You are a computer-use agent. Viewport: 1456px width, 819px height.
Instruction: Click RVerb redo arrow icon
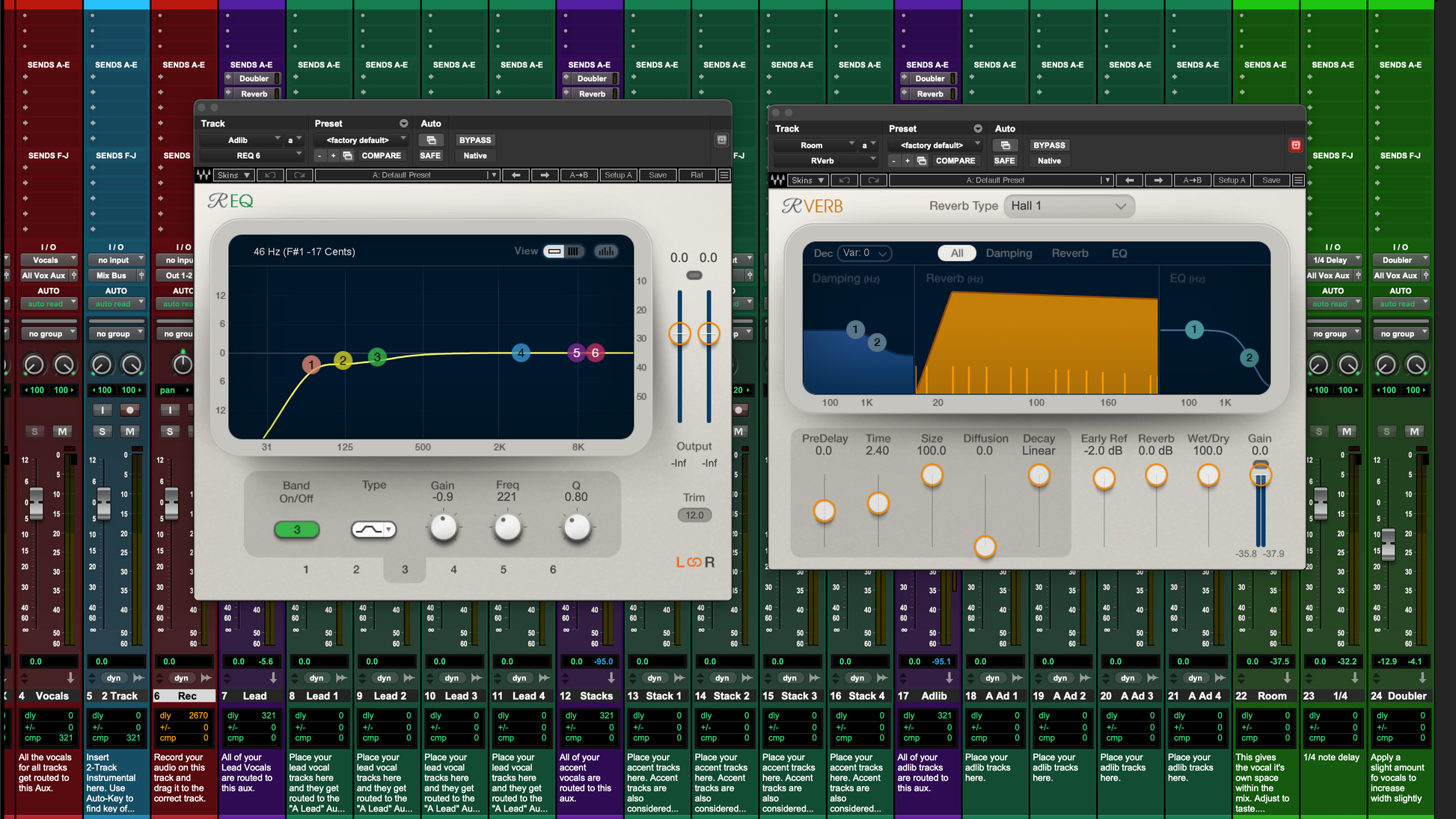[873, 180]
